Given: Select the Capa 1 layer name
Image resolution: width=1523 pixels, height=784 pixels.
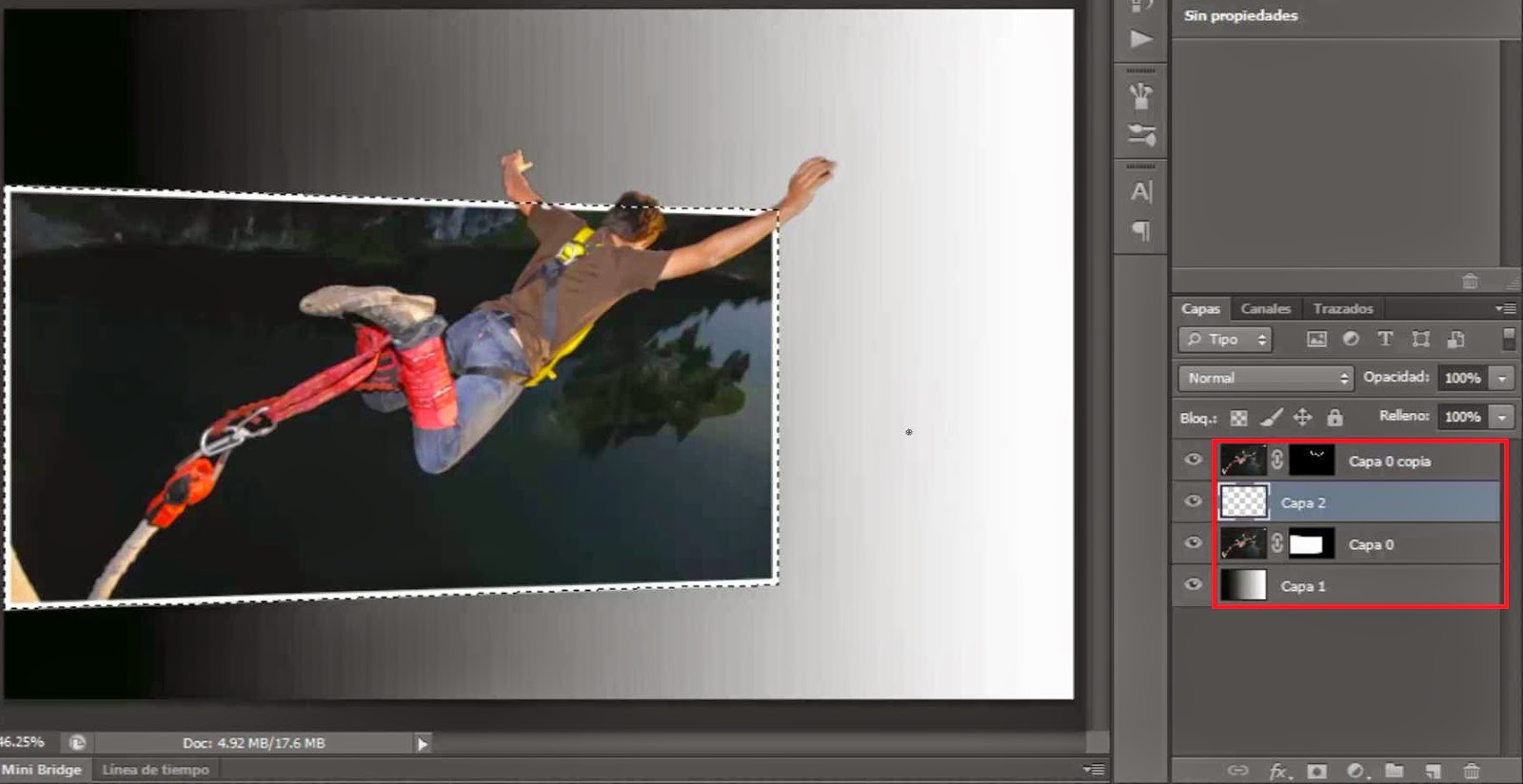Looking at the screenshot, I should point(1303,586).
